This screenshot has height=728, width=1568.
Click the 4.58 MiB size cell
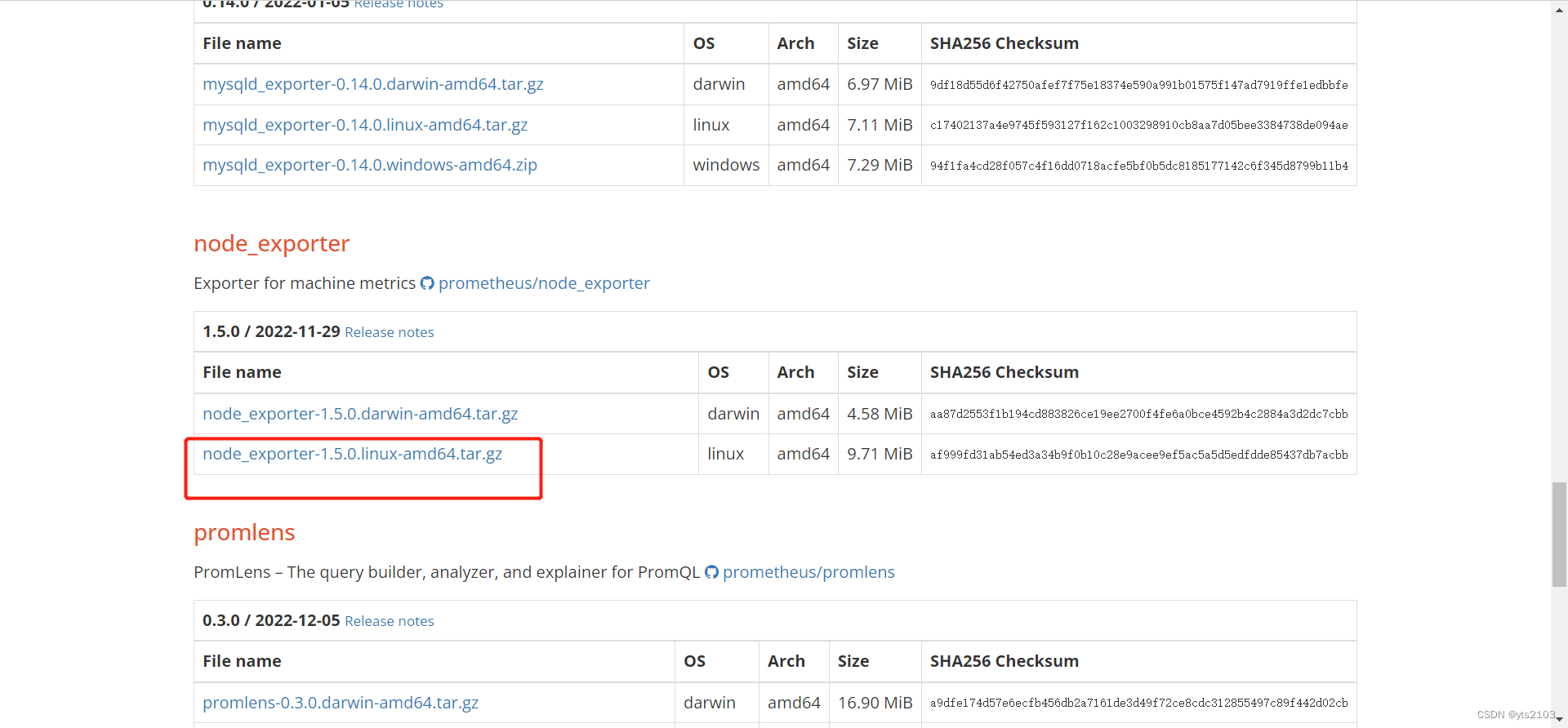[x=880, y=414]
